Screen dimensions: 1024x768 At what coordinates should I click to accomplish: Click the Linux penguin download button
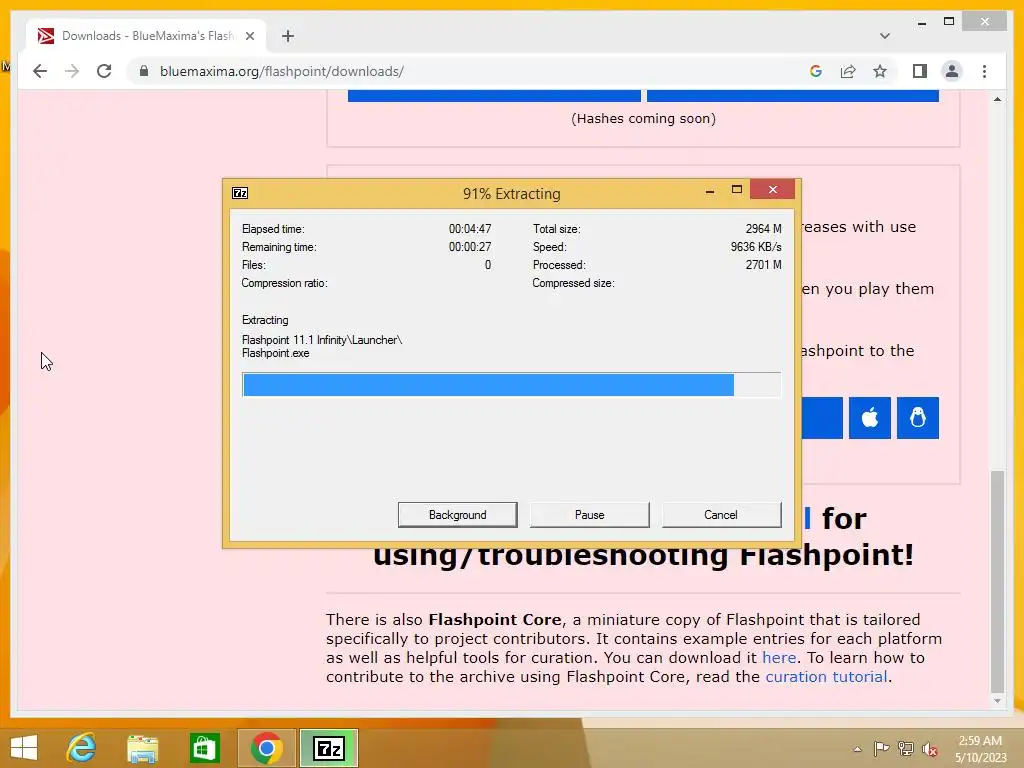tap(918, 417)
